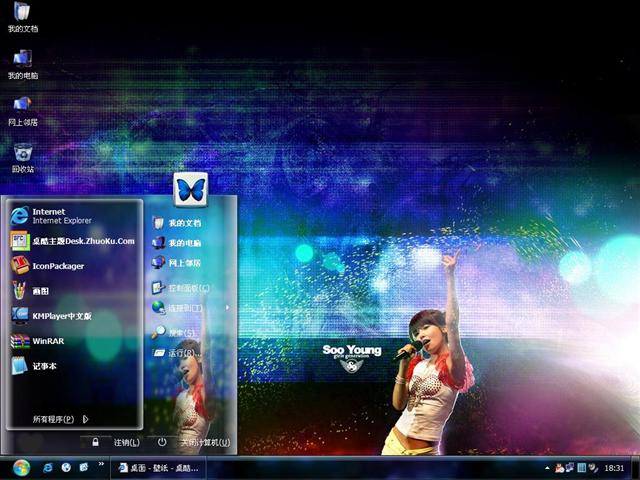Image resolution: width=640 pixels, height=480 pixels.
Task: Click the power symbol icon
Action: [162, 442]
